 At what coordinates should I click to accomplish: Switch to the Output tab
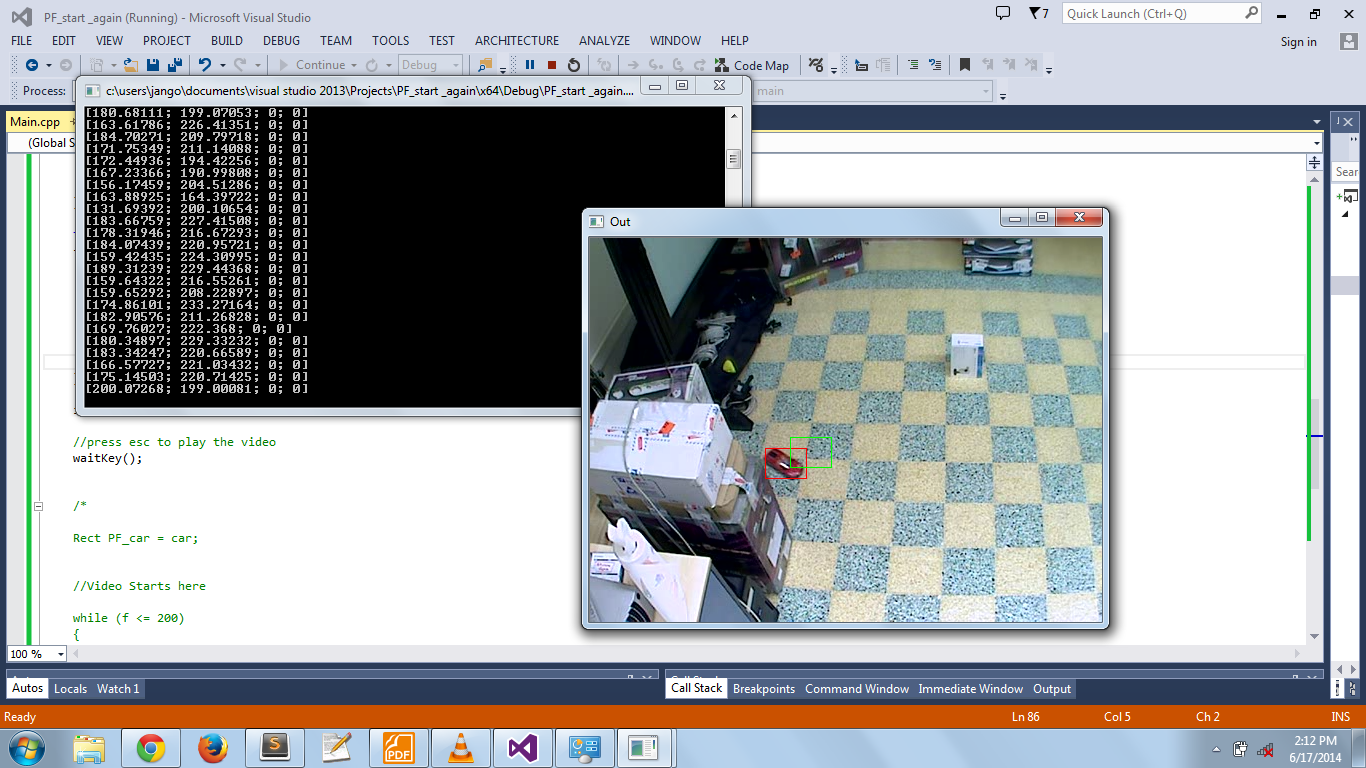tap(1052, 688)
